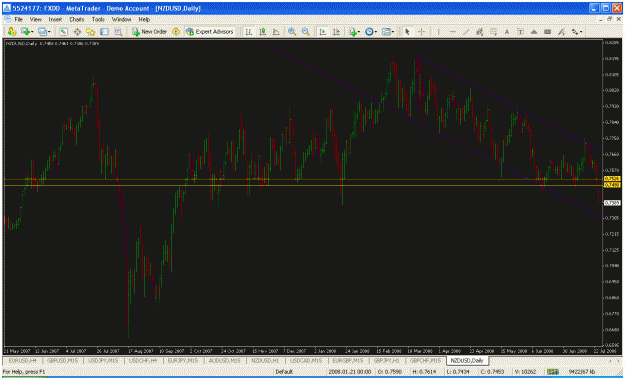Screen dimensions: 625x378
Task: Toggle the Terminal window icon
Action: [x=104, y=32]
